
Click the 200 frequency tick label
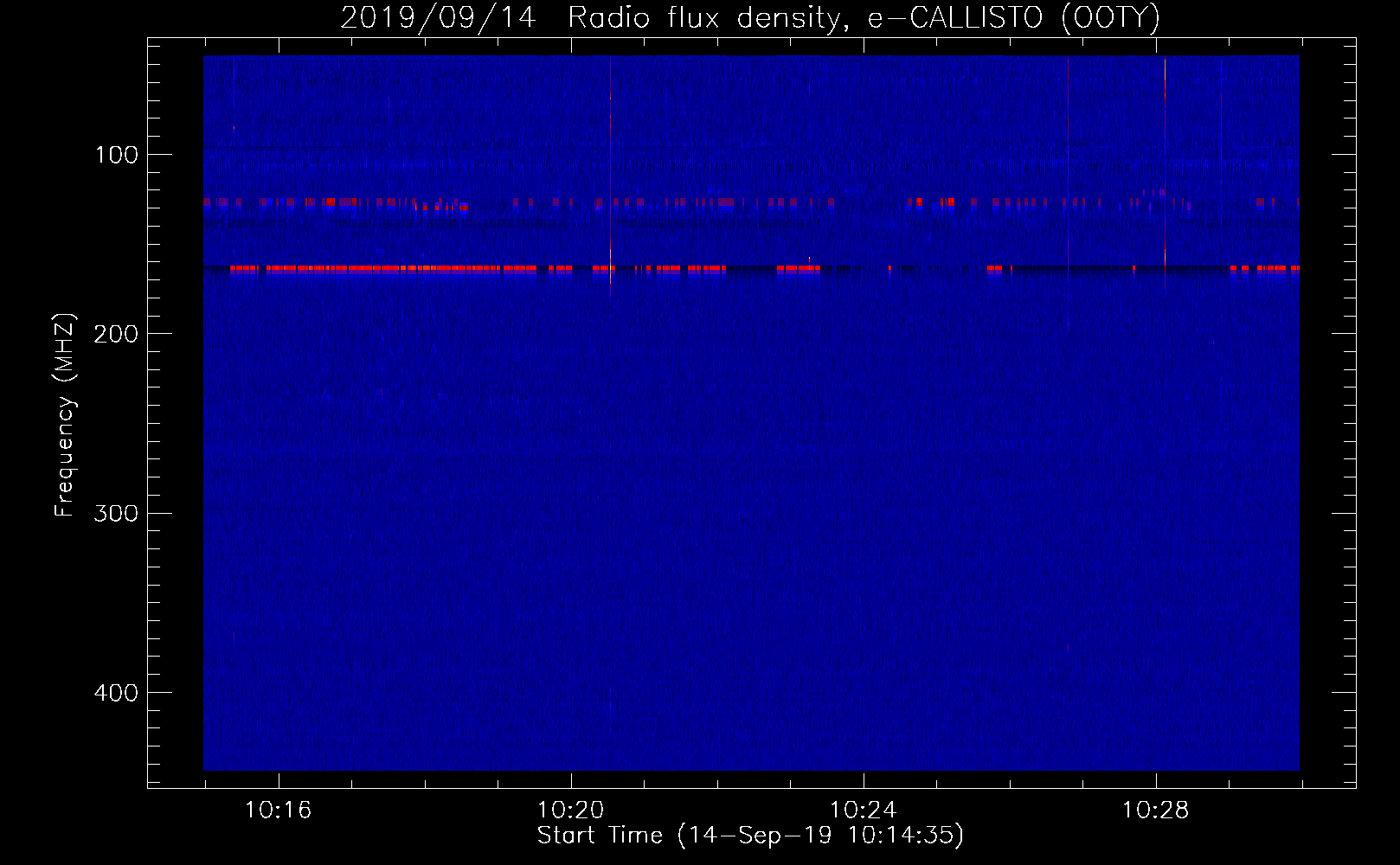click(x=116, y=334)
